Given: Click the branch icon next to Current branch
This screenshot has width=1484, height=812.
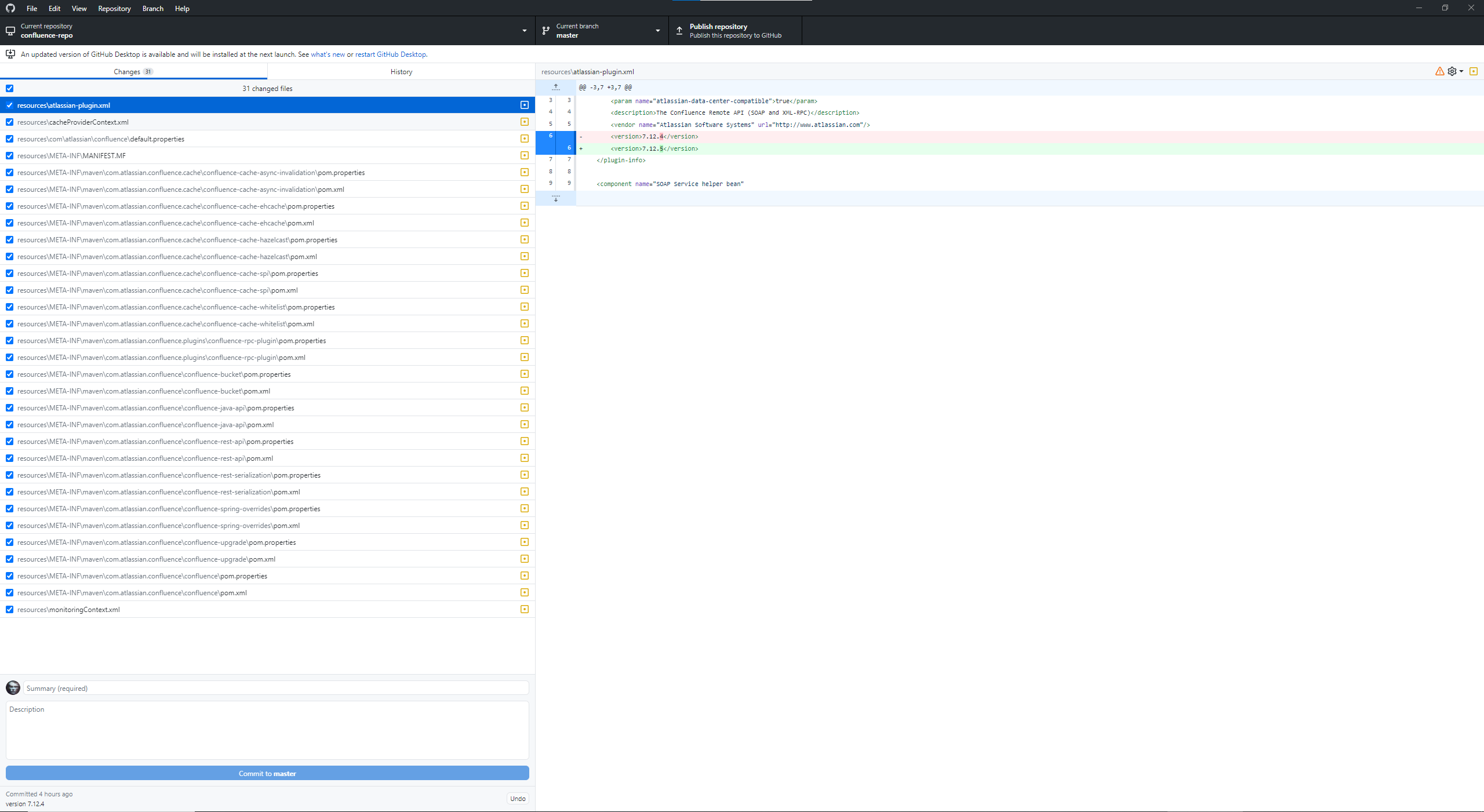Looking at the screenshot, I should (545, 31).
